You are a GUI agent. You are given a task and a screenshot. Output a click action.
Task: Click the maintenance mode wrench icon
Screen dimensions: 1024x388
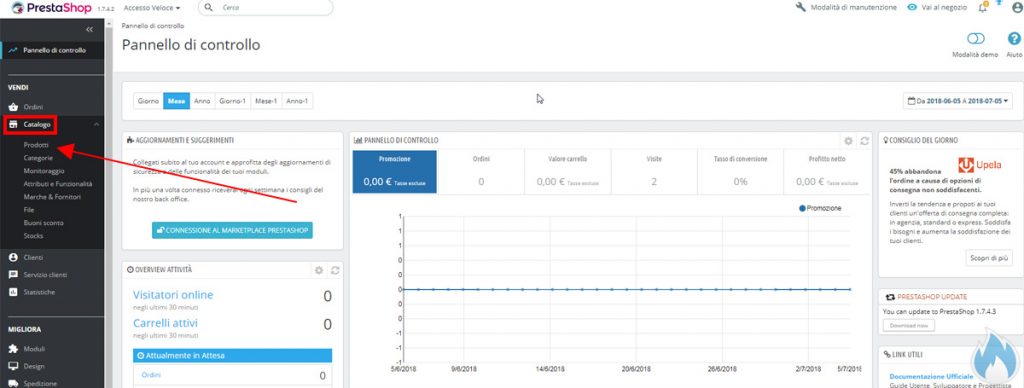coord(801,8)
